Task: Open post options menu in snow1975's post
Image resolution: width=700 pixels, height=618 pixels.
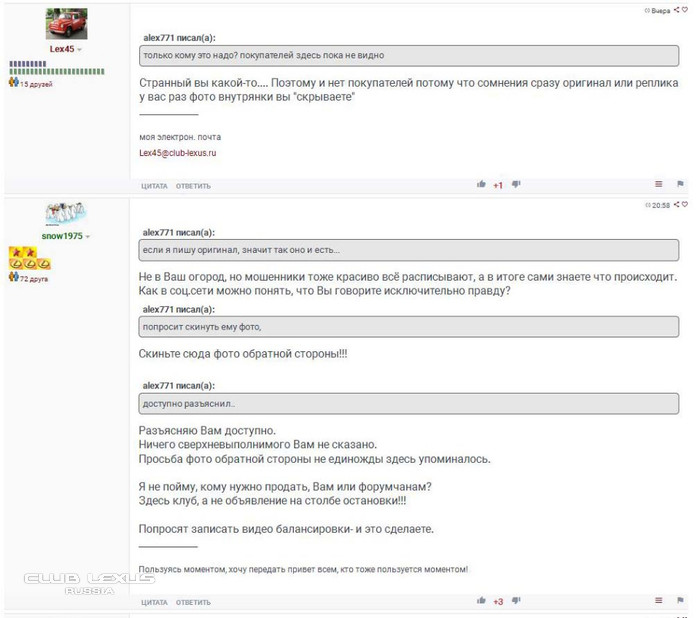Action: pyautogui.click(x=658, y=601)
